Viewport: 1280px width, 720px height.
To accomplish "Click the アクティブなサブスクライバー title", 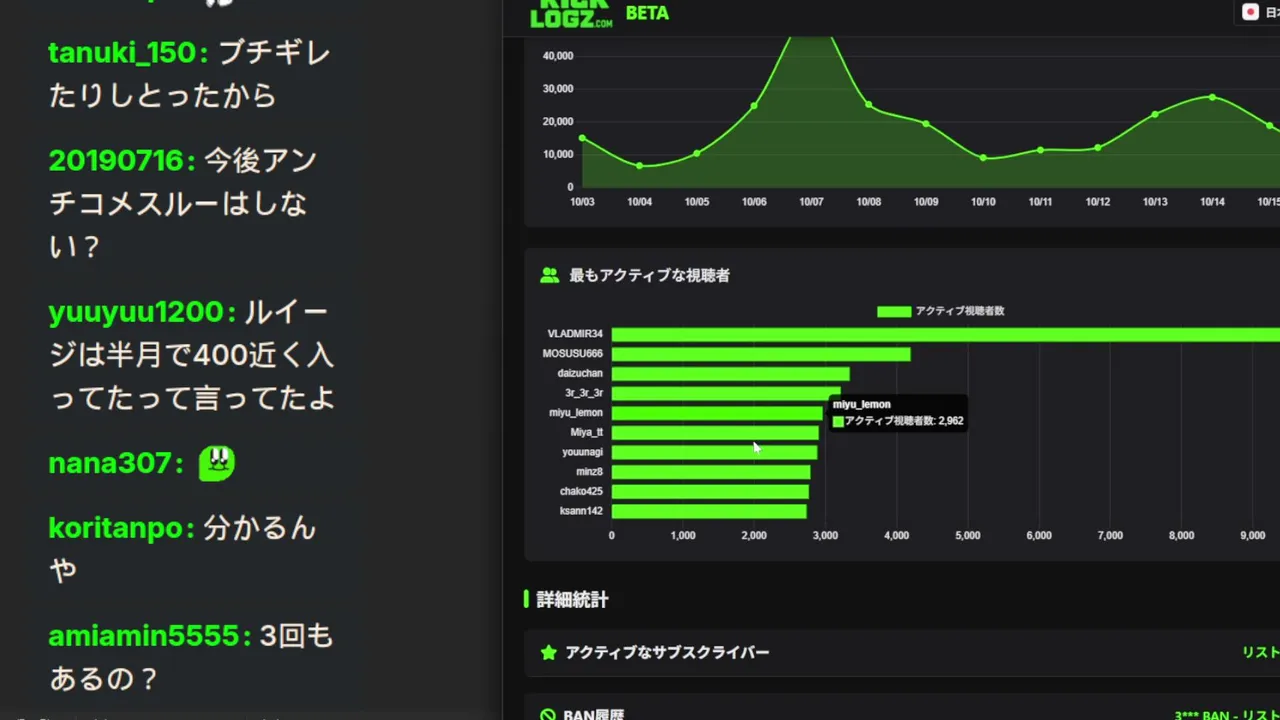I will 667,652.
